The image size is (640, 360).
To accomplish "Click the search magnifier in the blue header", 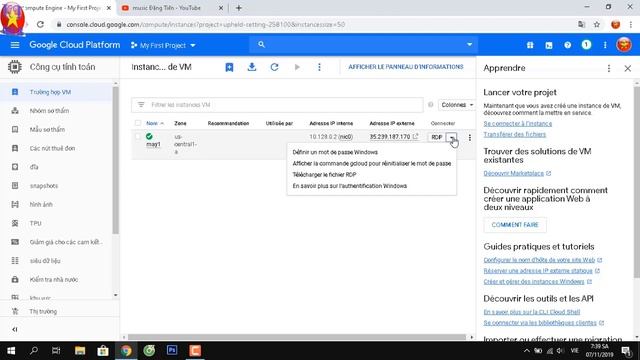I will (262, 44).
